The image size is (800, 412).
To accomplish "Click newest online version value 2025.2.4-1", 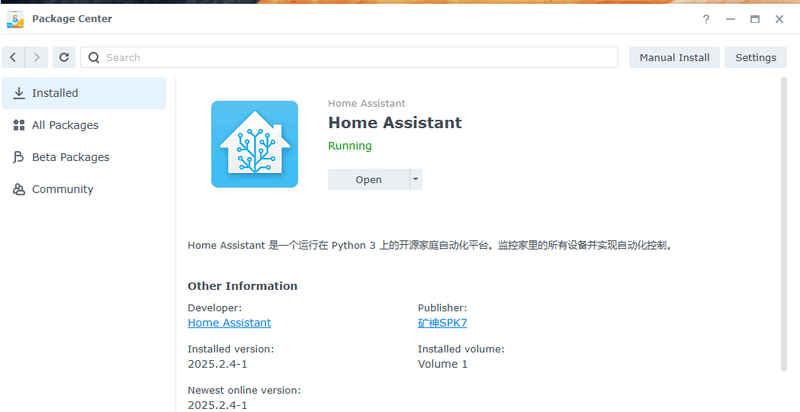I will pyautogui.click(x=217, y=405).
